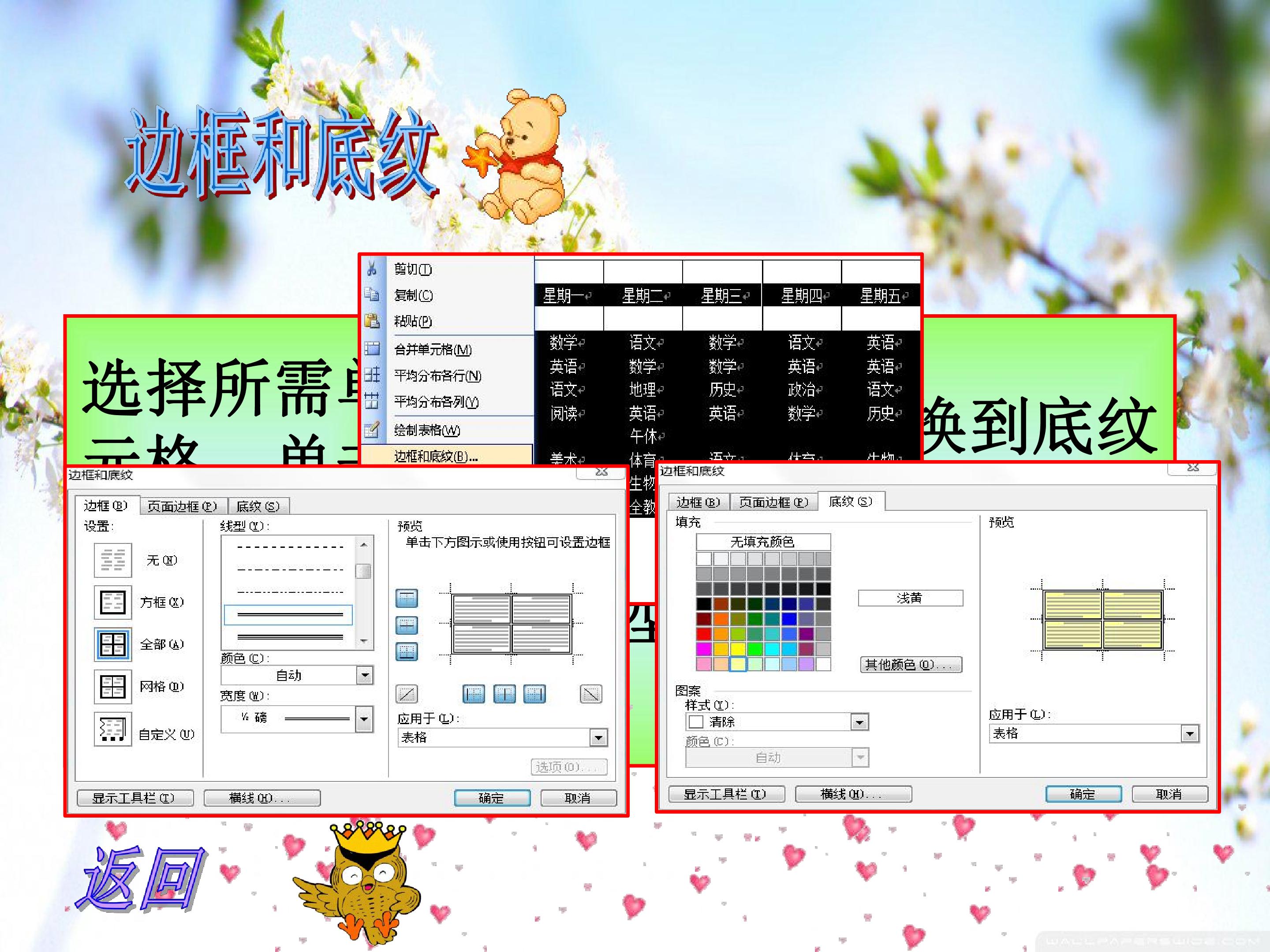Viewport: 1270px width, 952px height.
Task: Click 显示工具栏 in right Shading dialog
Action: [x=726, y=794]
